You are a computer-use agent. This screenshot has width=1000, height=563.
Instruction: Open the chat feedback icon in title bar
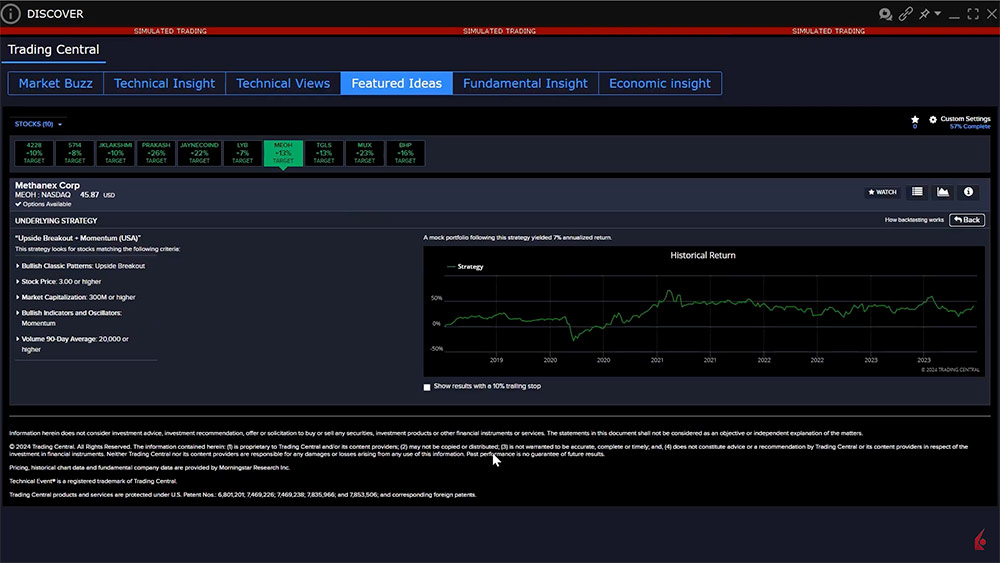(885, 14)
